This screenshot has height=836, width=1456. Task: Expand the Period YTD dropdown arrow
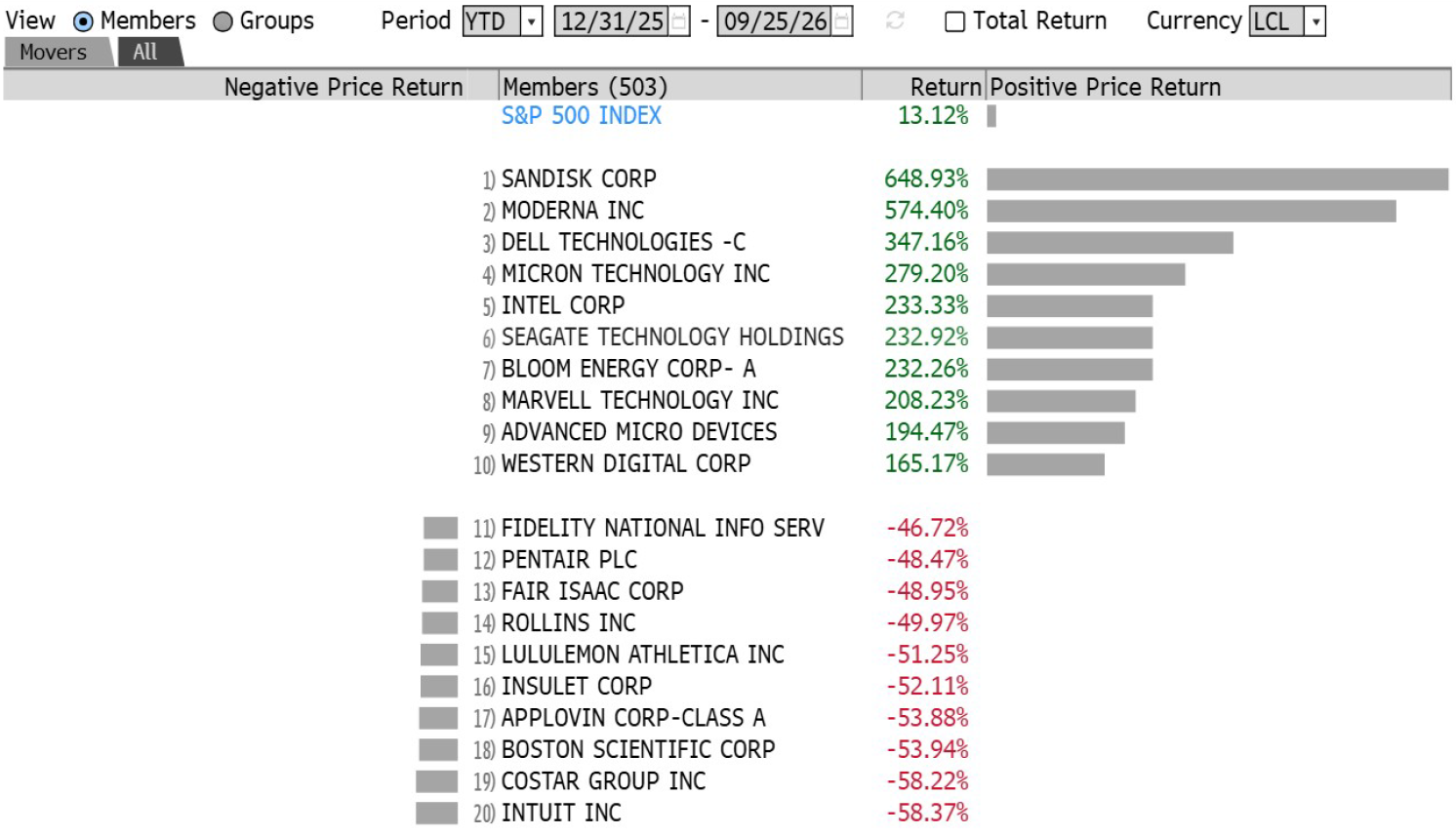click(x=532, y=21)
